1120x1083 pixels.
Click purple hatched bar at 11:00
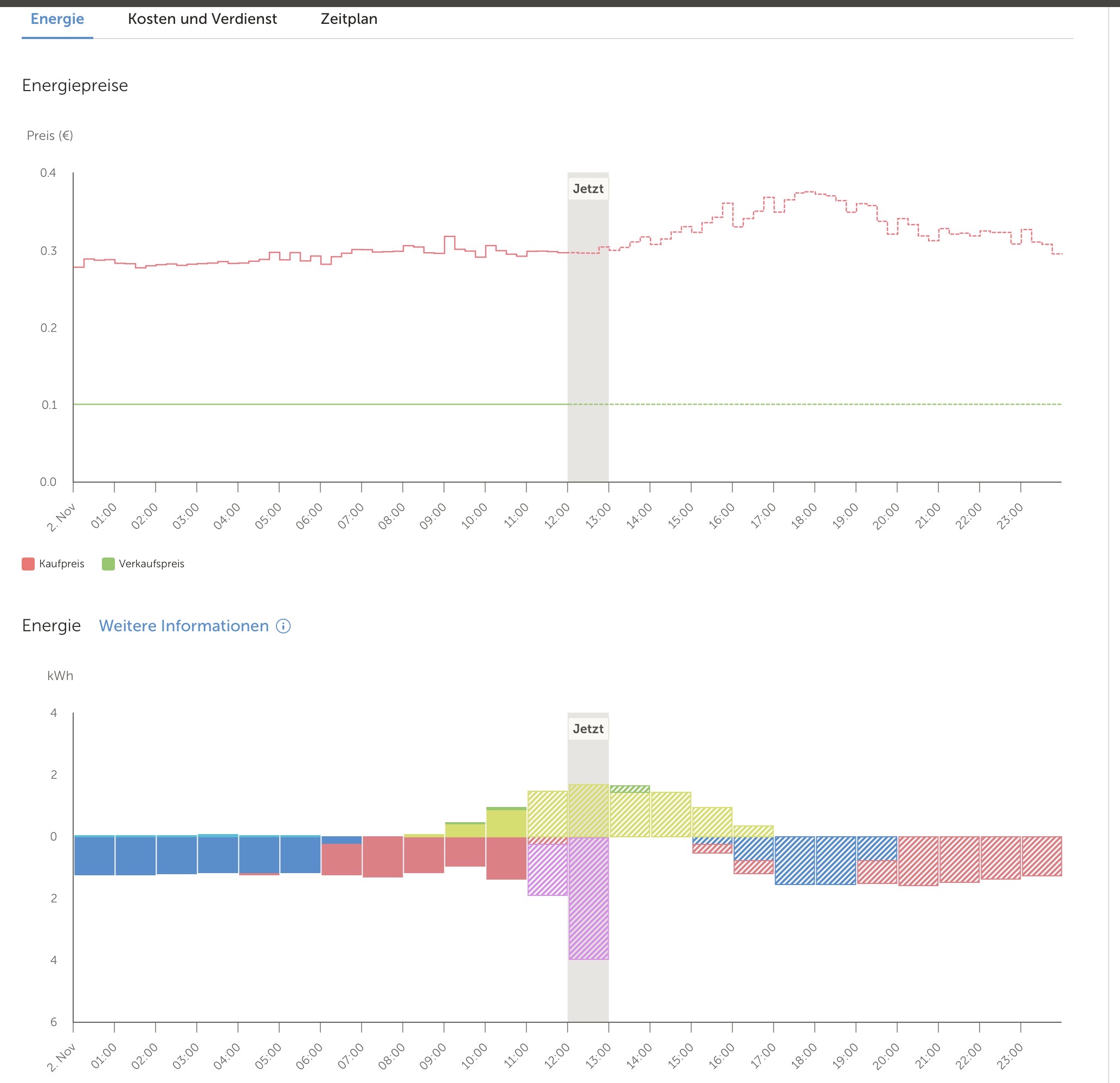tap(547, 869)
